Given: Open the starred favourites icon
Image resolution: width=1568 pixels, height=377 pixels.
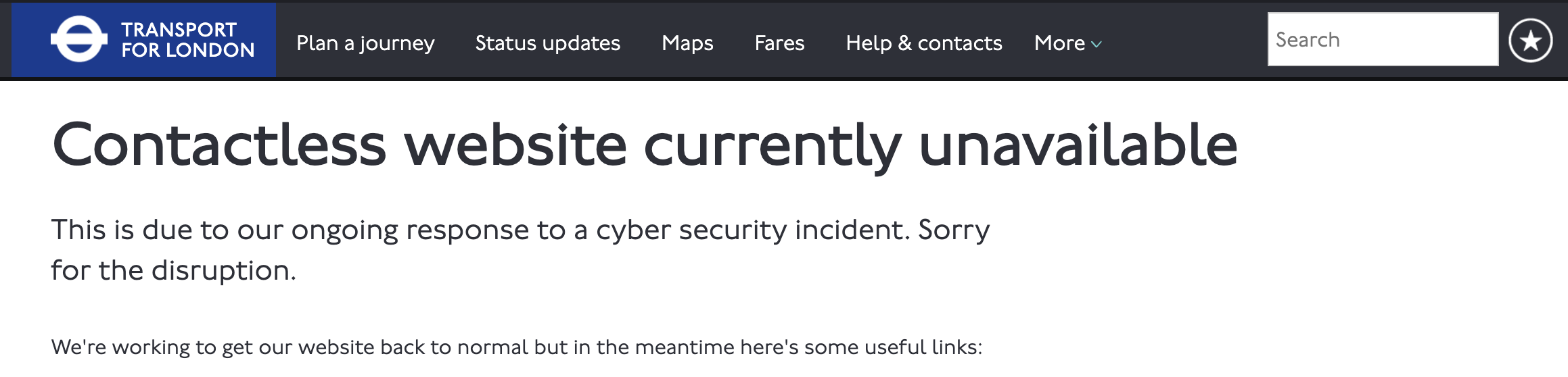Looking at the screenshot, I should point(1530,41).
